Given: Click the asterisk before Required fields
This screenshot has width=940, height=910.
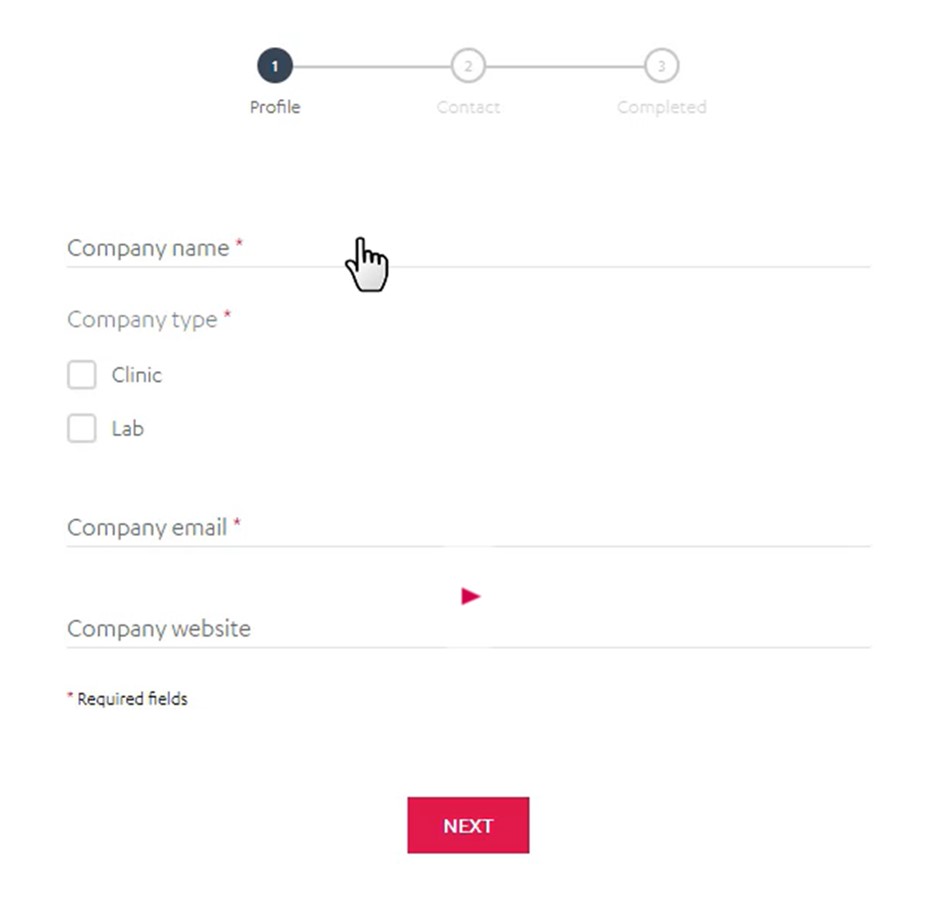Looking at the screenshot, I should pyautogui.click(x=70, y=696).
